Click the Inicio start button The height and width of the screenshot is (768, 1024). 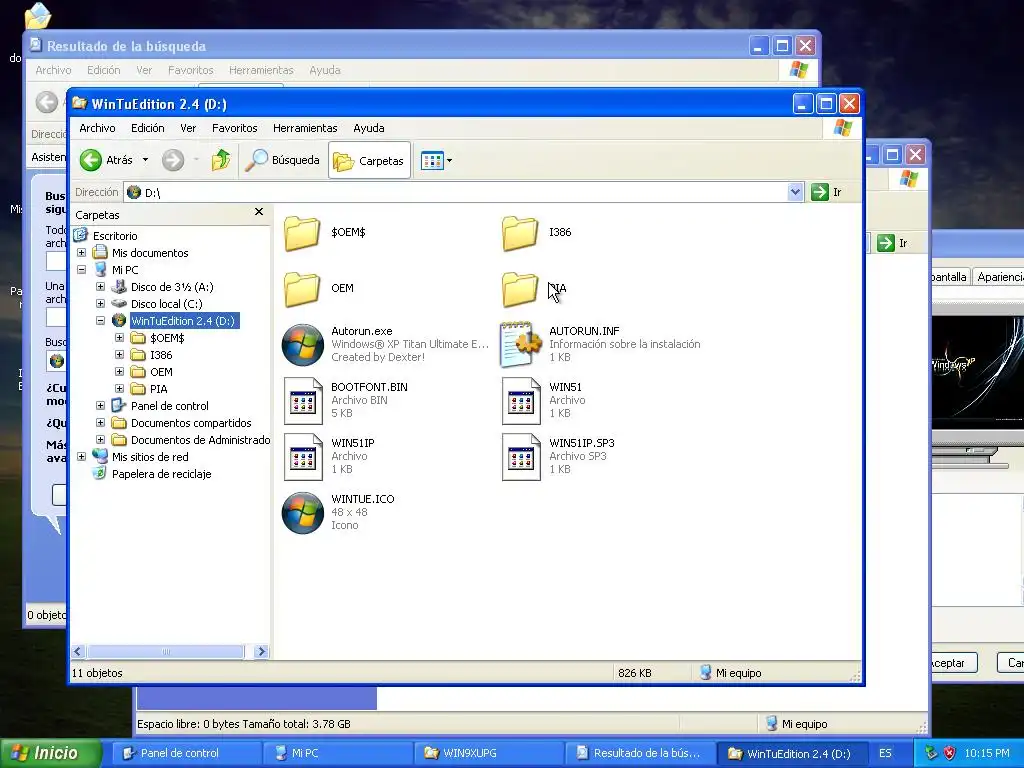51,753
